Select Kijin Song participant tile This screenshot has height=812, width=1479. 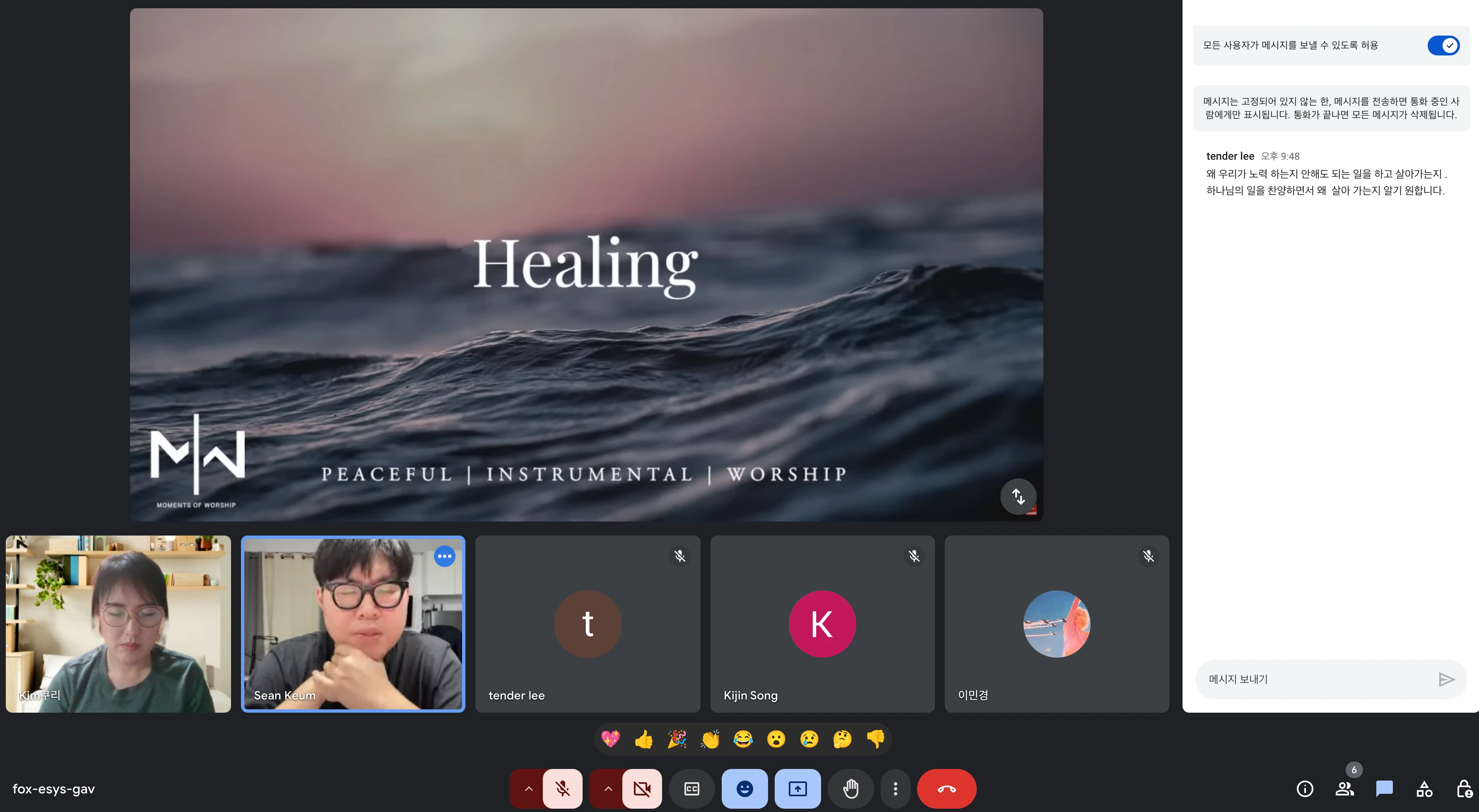[822, 624]
